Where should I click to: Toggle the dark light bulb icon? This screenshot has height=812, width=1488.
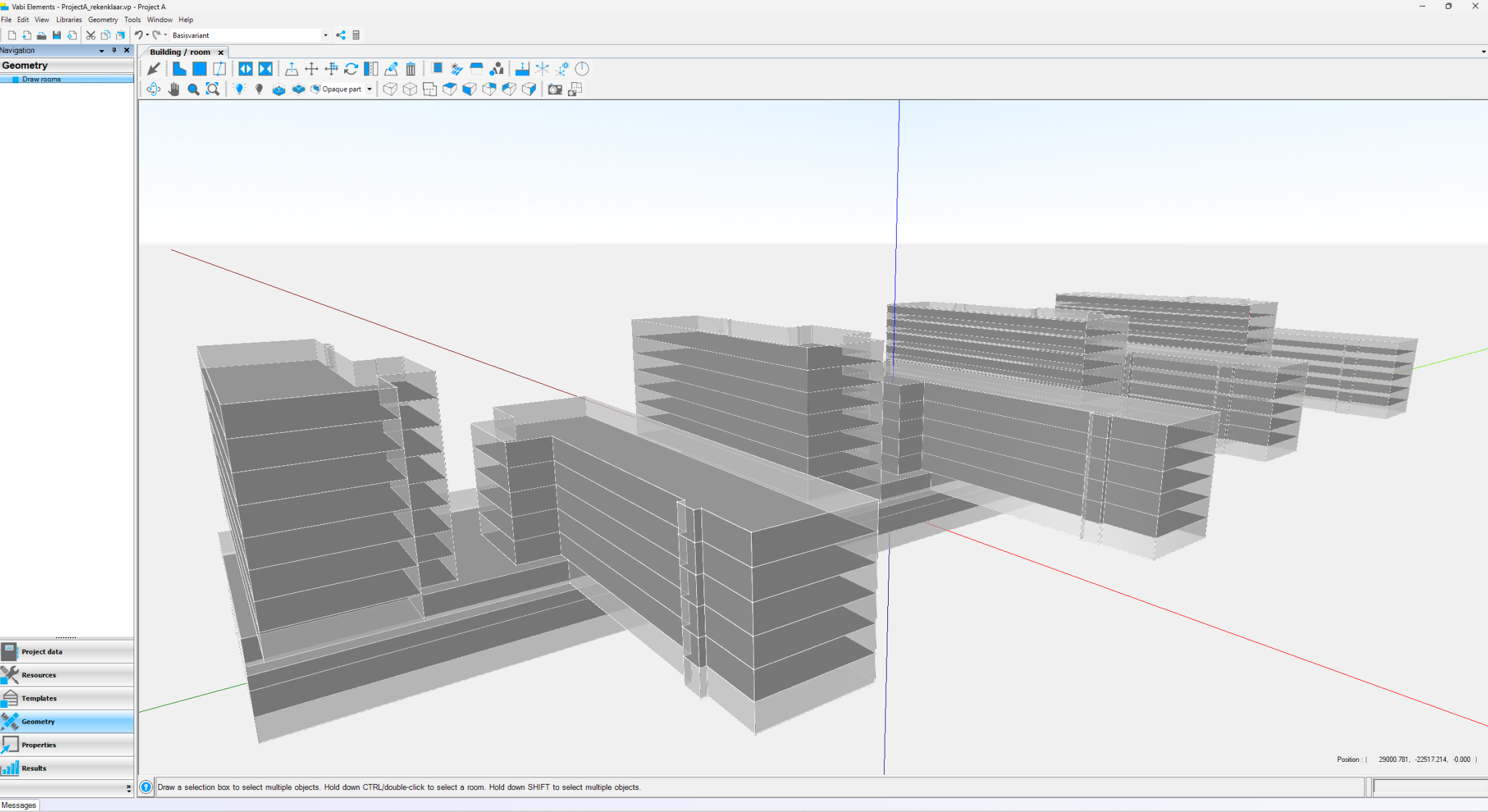click(x=259, y=89)
